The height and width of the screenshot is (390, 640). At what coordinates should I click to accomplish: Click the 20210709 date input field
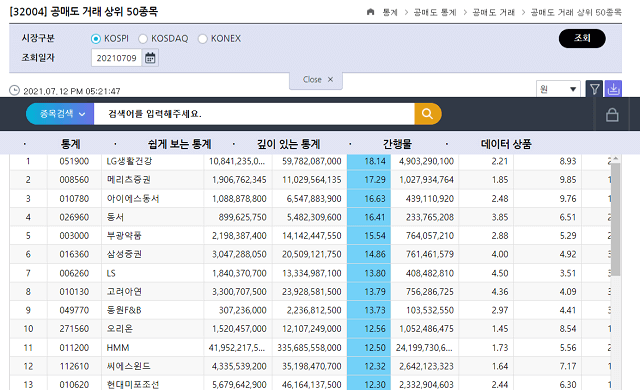point(116,58)
